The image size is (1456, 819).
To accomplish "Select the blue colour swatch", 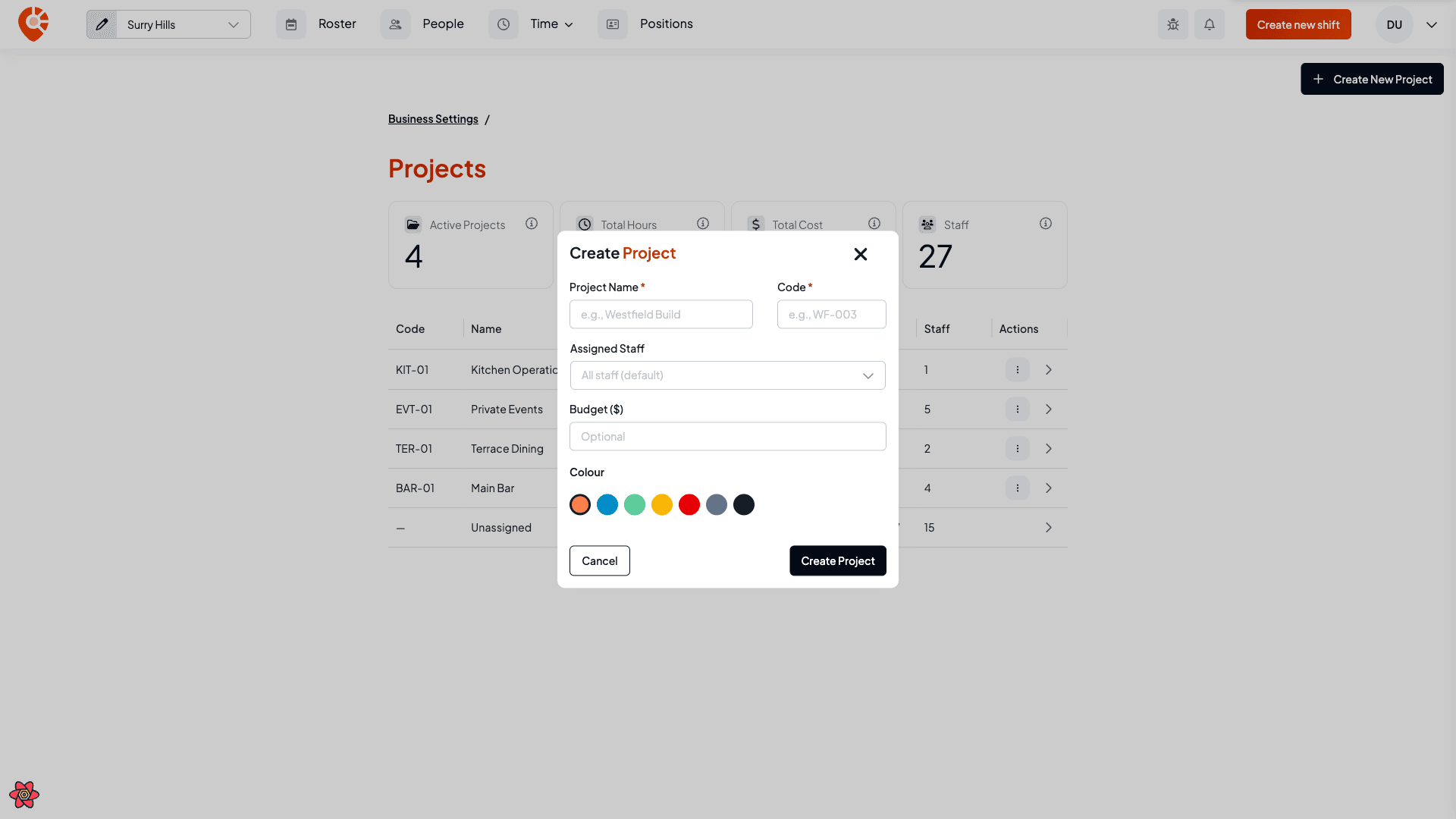I will point(607,504).
